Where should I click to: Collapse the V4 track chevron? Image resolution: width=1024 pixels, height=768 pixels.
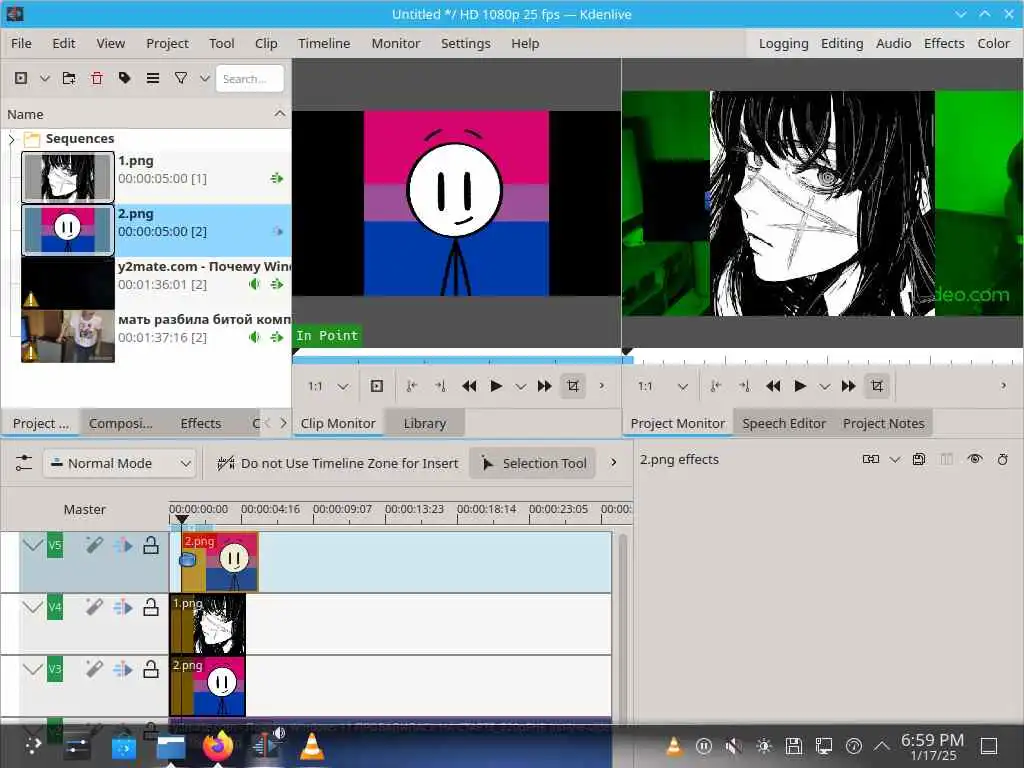(33, 607)
